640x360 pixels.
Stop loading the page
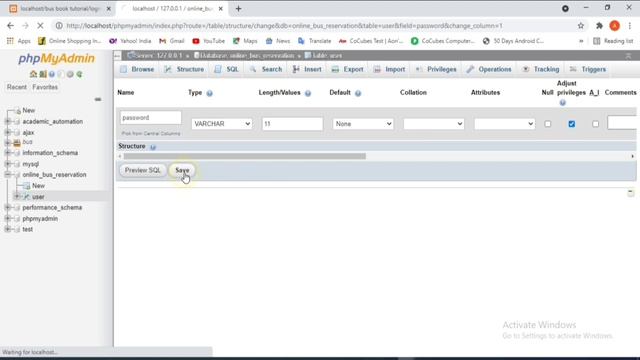(x=40, y=26)
